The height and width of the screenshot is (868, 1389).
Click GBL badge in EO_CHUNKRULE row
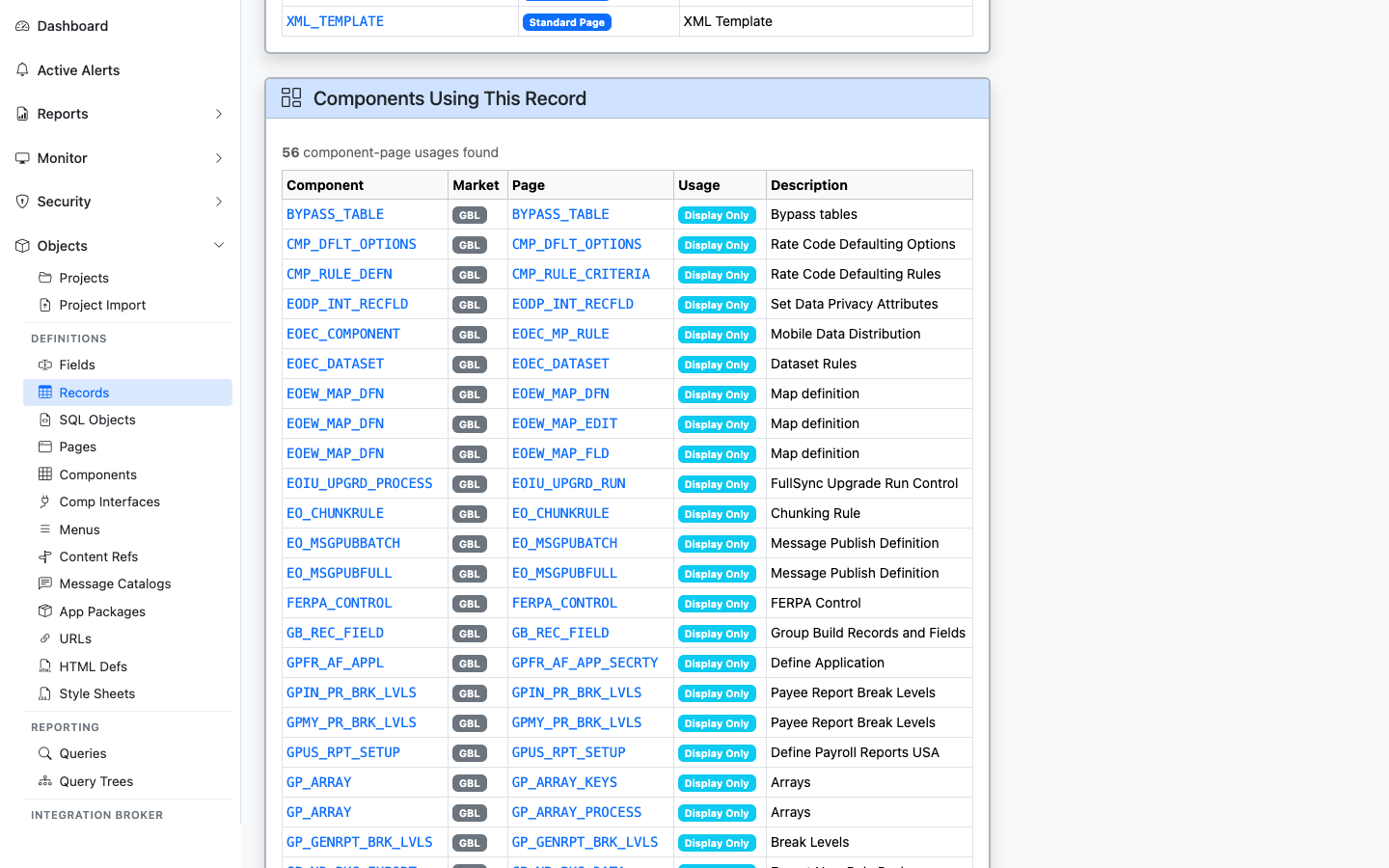(470, 514)
